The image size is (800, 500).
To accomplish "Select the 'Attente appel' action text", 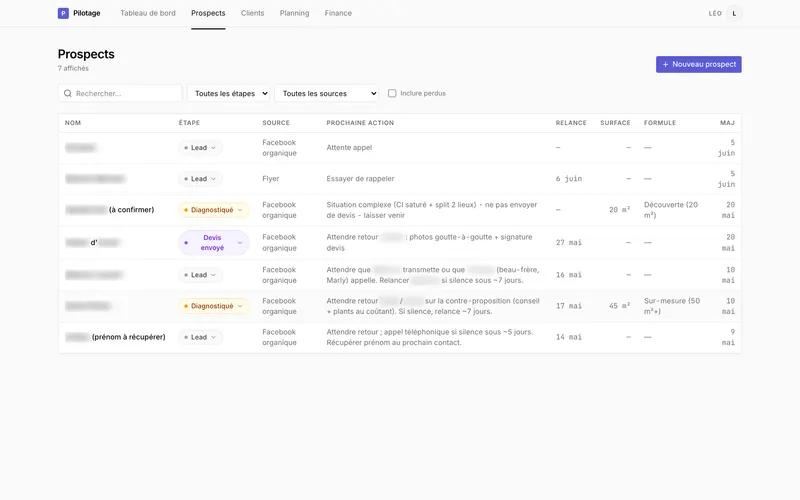I will (349, 148).
